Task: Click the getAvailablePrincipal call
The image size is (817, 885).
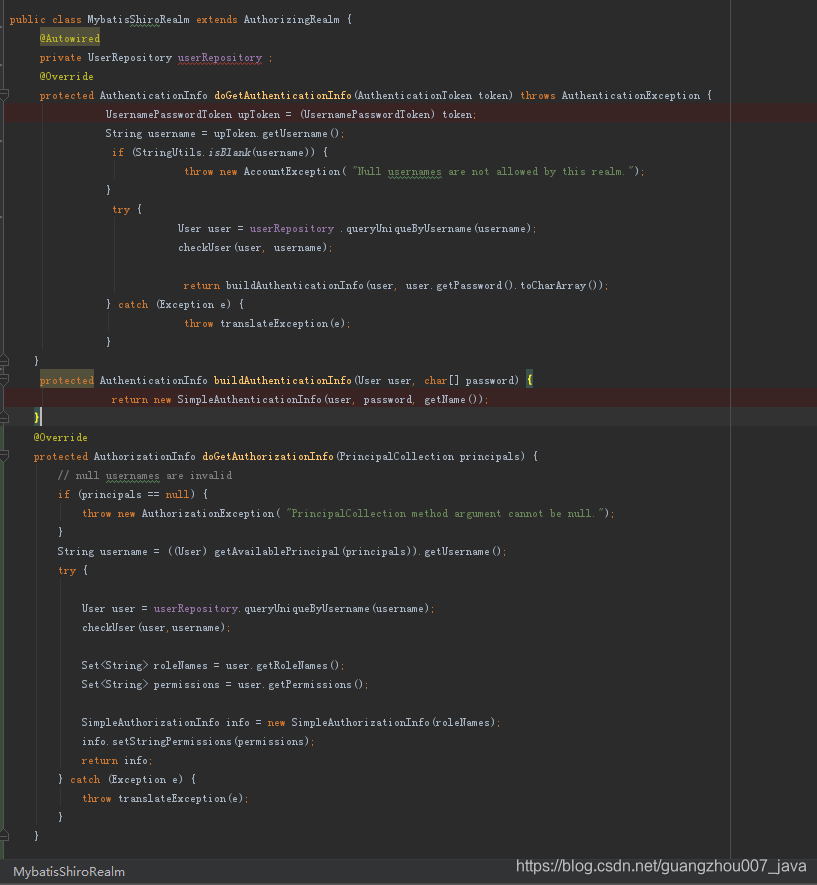Action: click(276, 551)
